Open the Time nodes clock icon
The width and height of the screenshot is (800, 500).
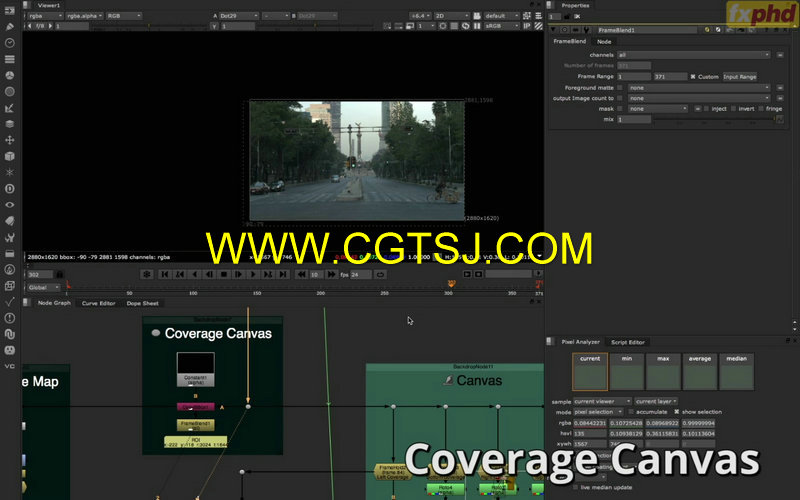pyautogui.click(x=9, y=43)
